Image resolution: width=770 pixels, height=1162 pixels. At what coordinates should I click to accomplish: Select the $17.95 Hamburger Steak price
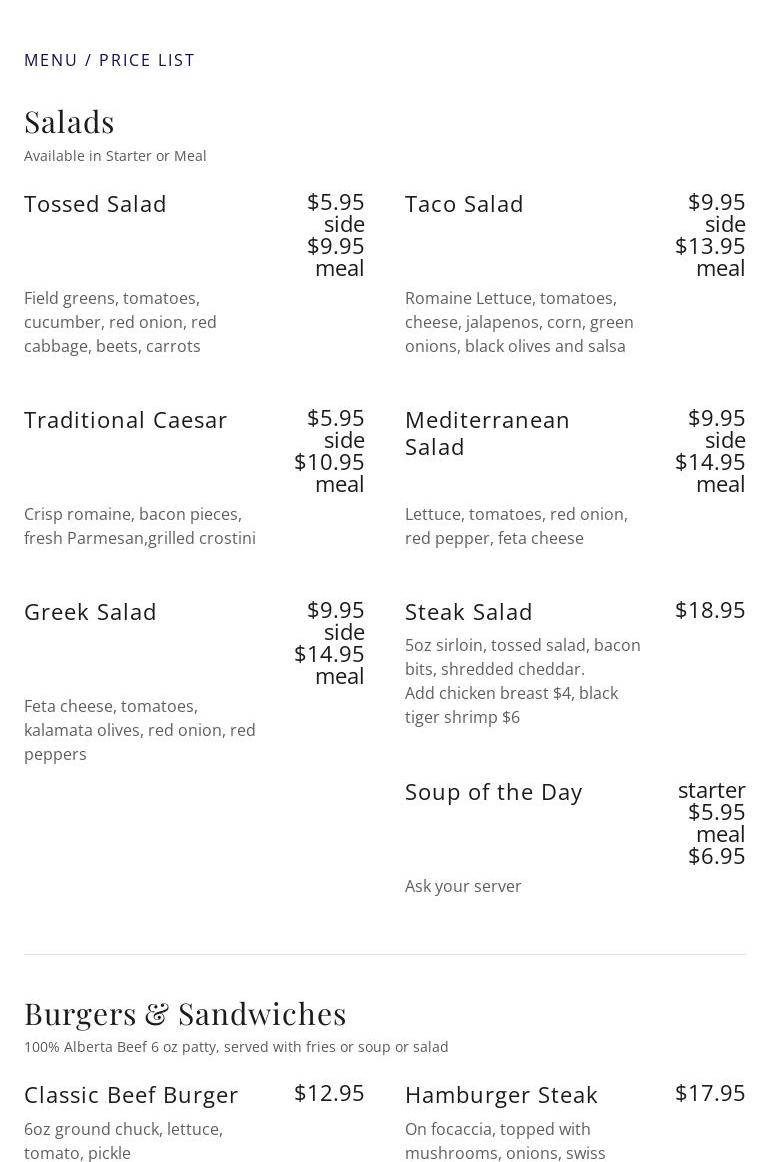(x=710, y=1093)
